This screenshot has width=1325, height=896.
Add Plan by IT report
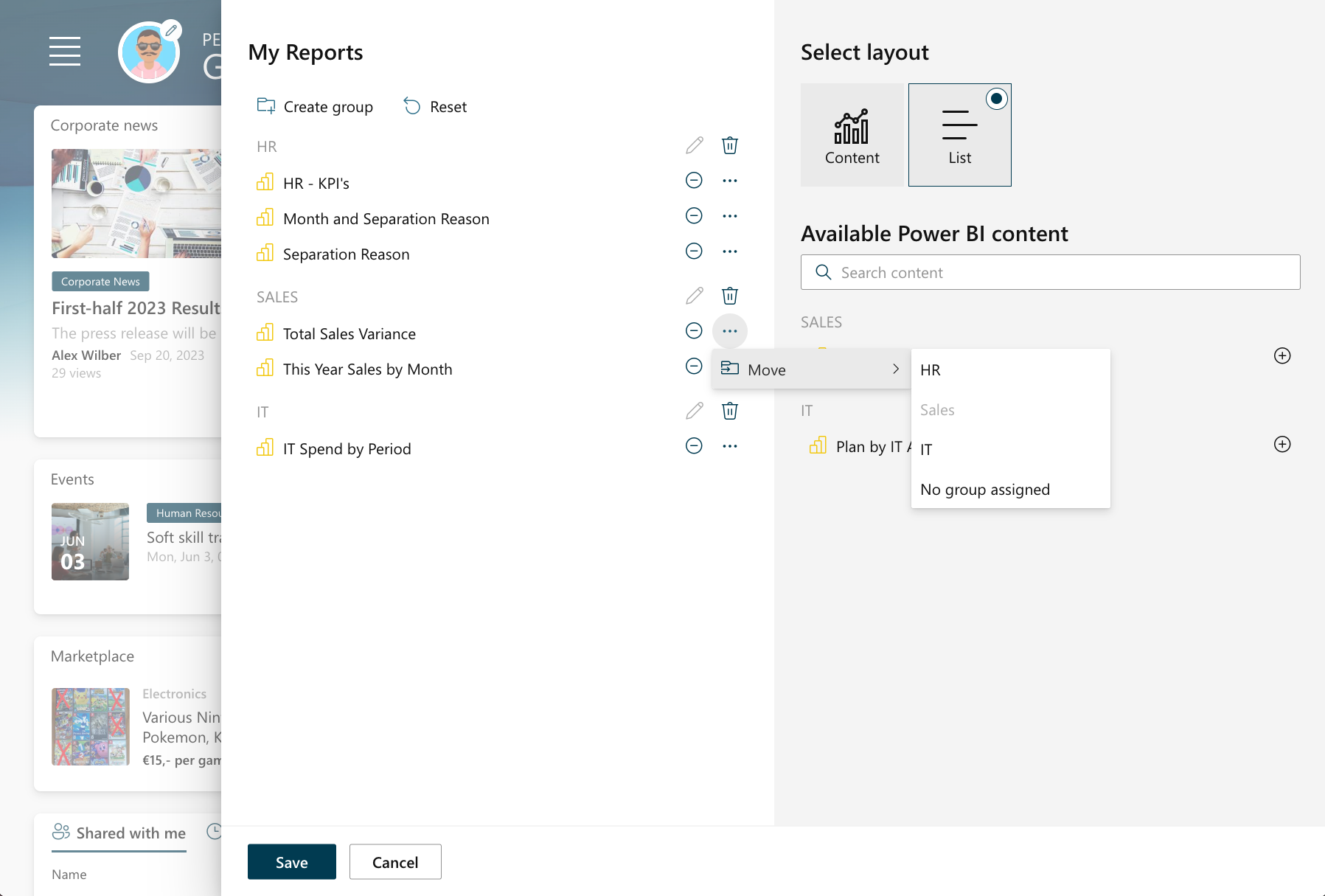click(1282, 445)
